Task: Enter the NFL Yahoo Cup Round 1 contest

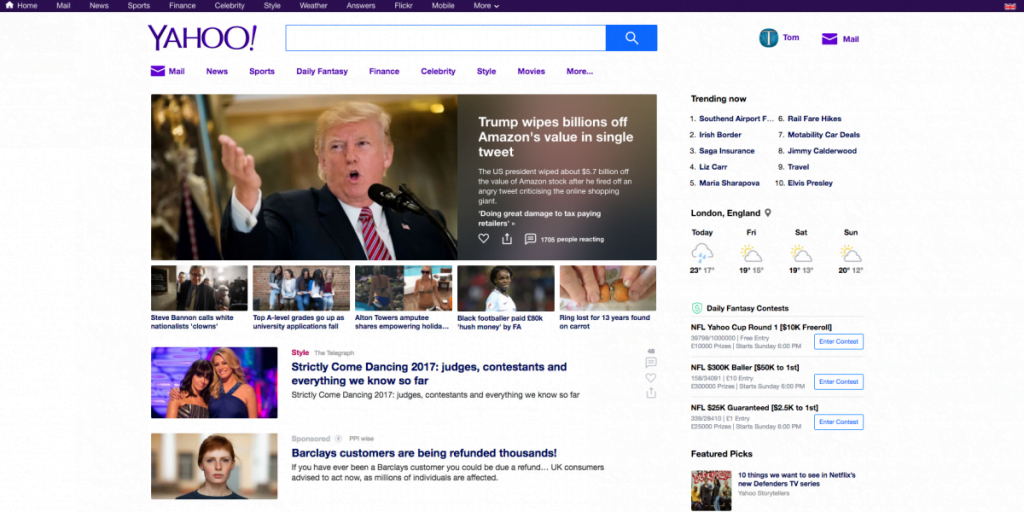Action: [x=839, y=341]
